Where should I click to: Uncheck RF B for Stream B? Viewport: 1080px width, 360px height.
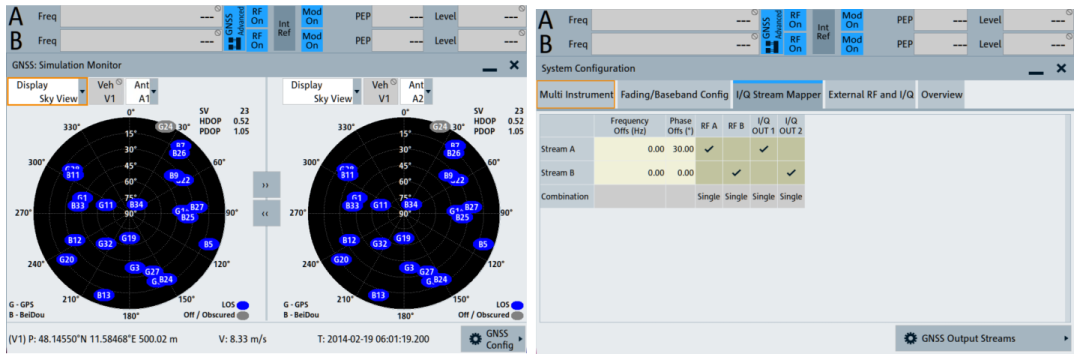point(736,172)
